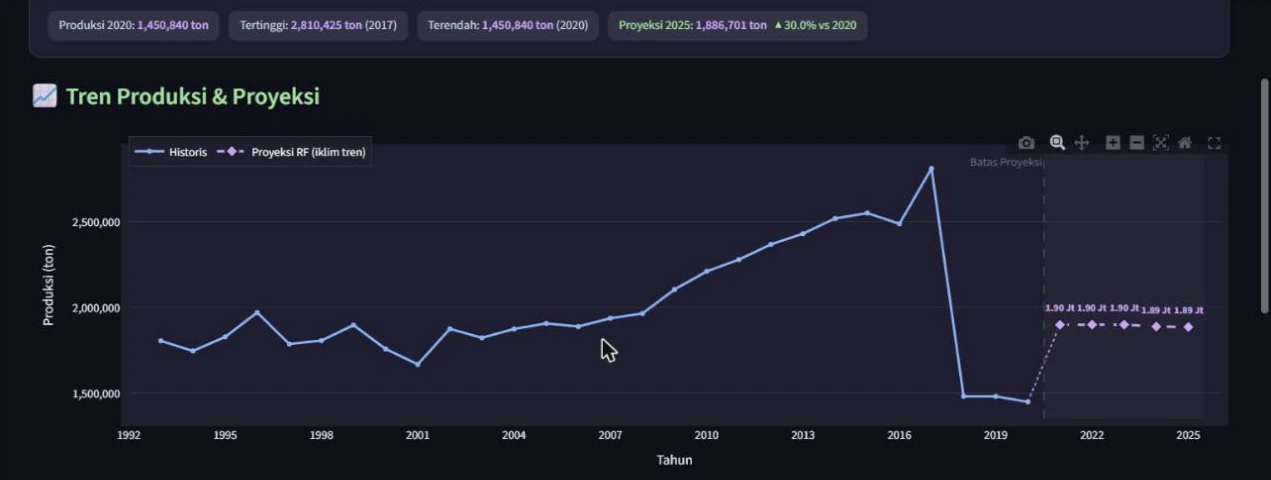Screen dimensions: 1271x480
Task: Click the Terendah 1,450,840 ton chip
Action: (508, 25)
